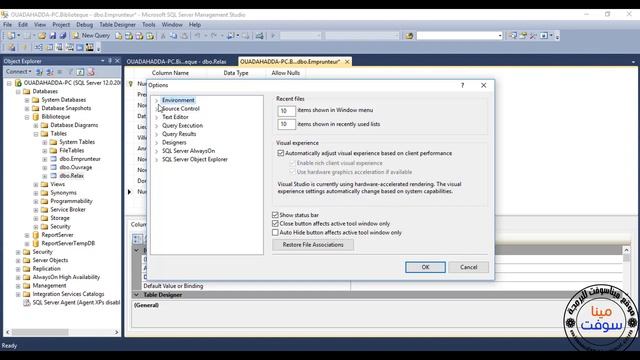Expand System Databases in Object Explorer
640x360 pixels.
click(x=27, y=100)
